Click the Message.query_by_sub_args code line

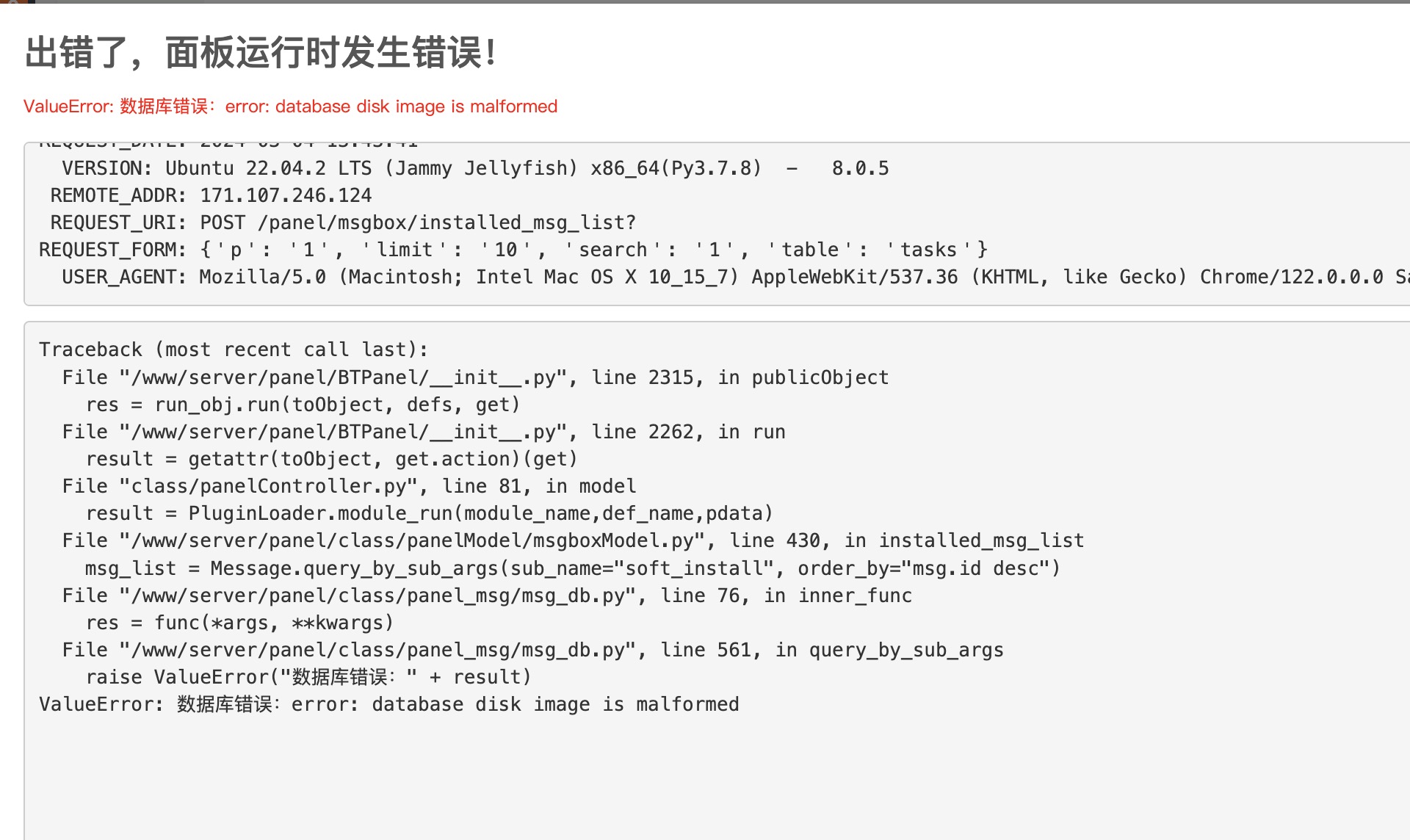tap(573, 568)
